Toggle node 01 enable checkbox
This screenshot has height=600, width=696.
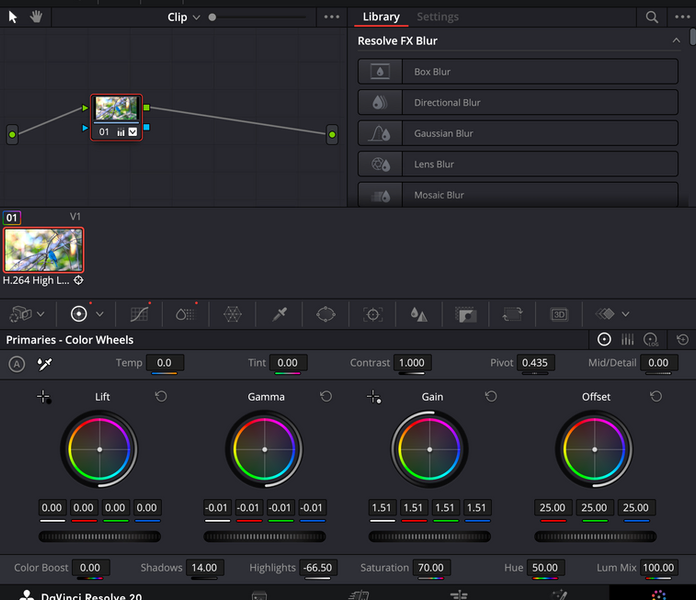(133, 132)
